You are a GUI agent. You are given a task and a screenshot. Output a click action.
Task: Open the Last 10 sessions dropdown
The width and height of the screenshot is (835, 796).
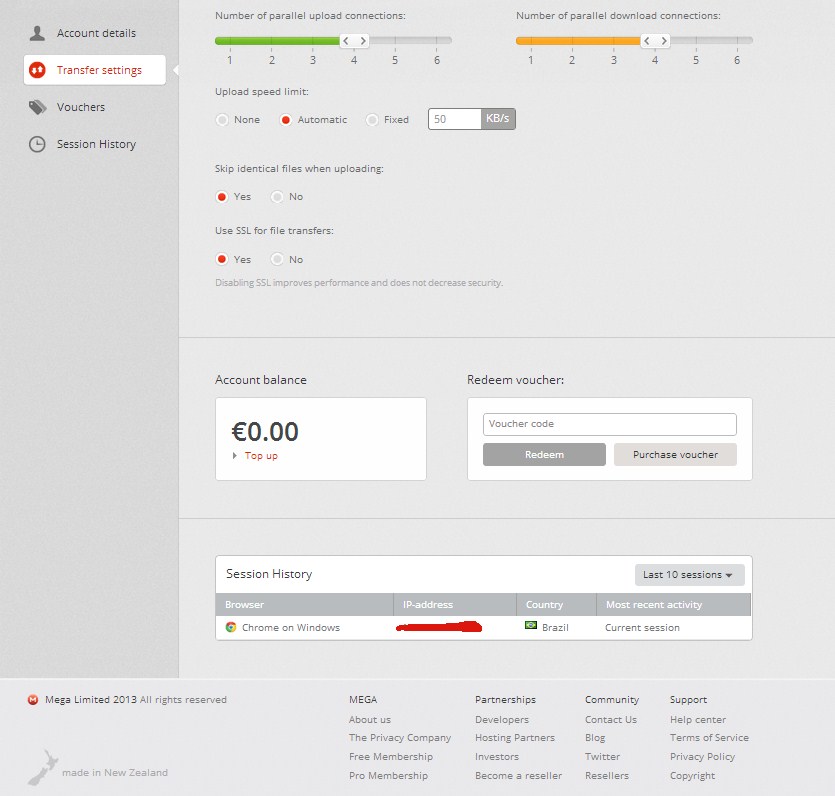click(x=689, y=575)
